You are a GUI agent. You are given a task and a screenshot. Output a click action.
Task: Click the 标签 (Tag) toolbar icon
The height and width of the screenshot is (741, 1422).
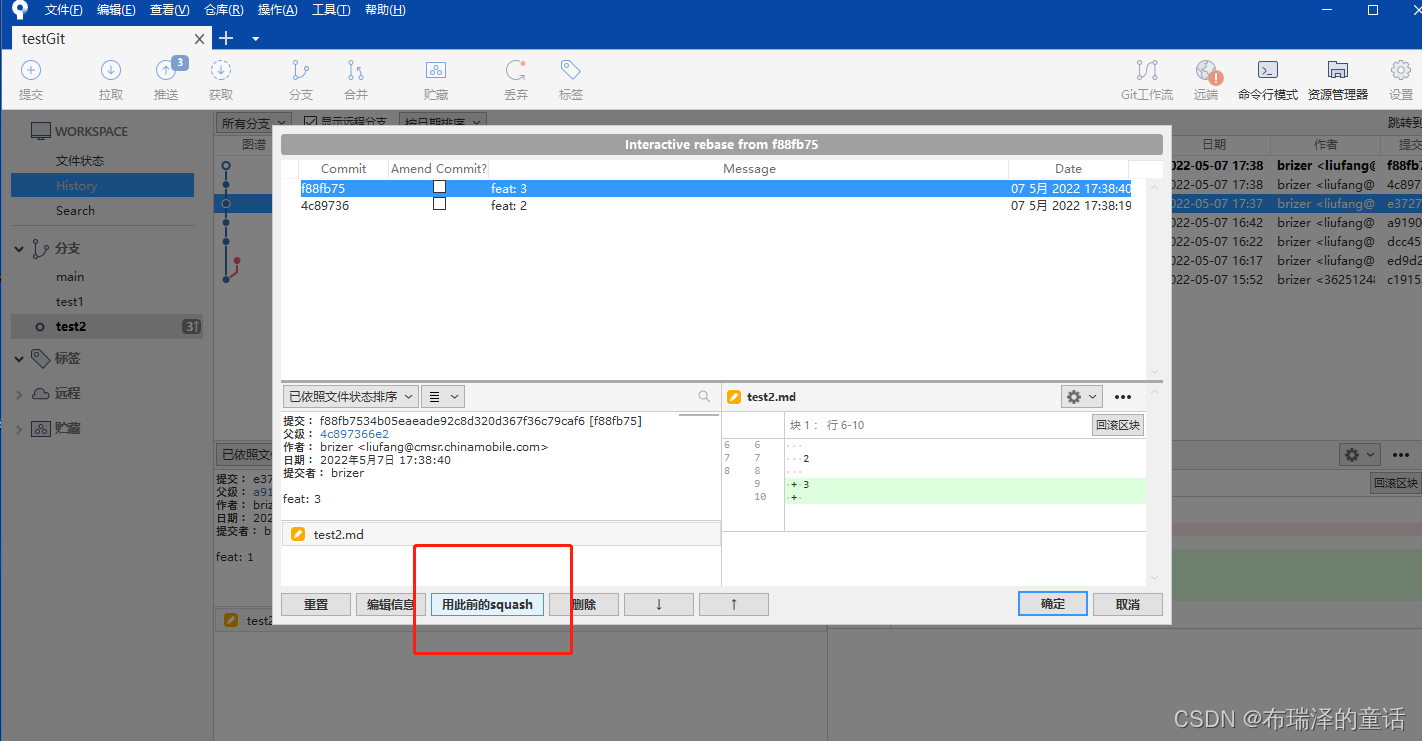(571, 80)
